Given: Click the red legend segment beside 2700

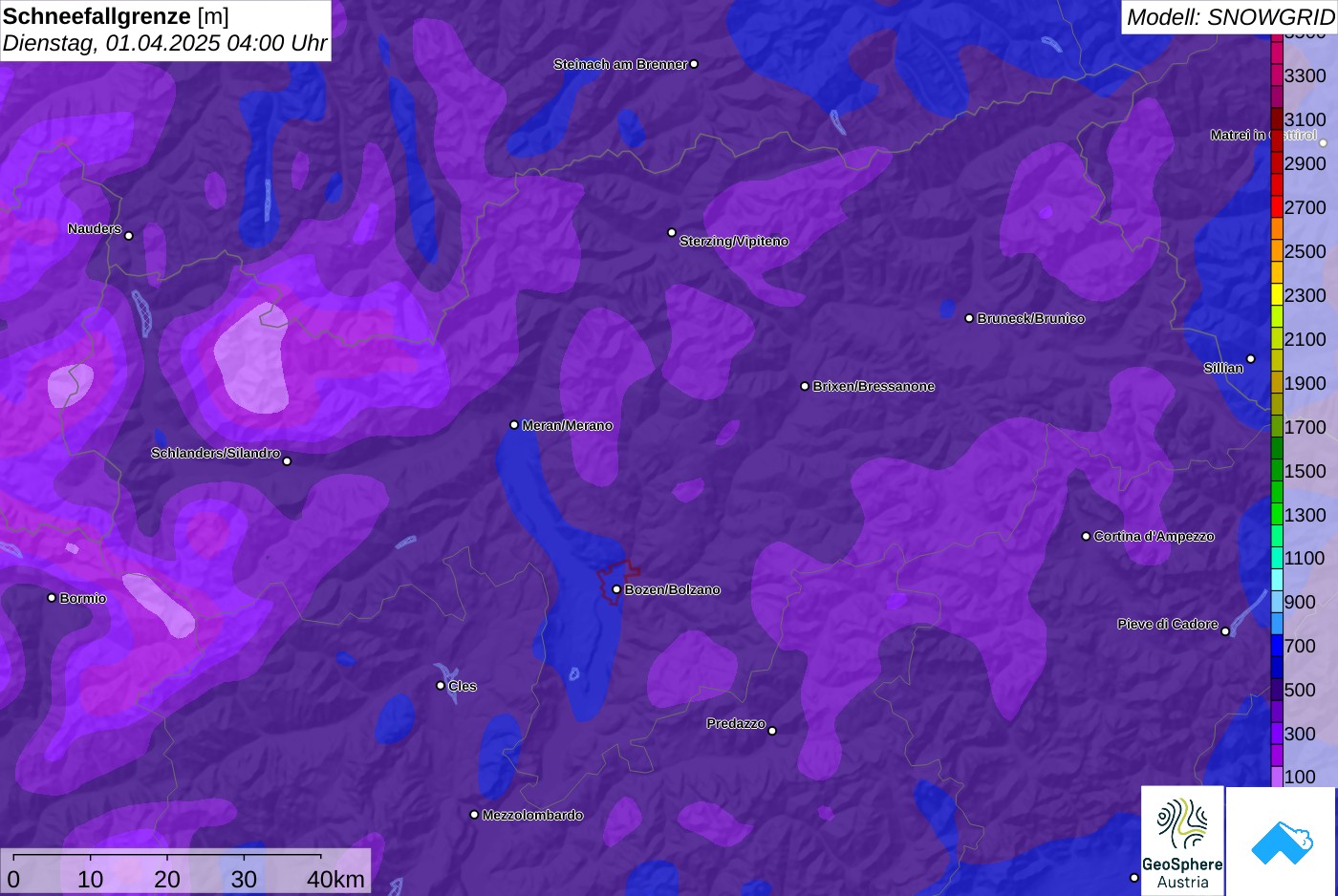Looking at the screenshot, I should coord(1277,207).
